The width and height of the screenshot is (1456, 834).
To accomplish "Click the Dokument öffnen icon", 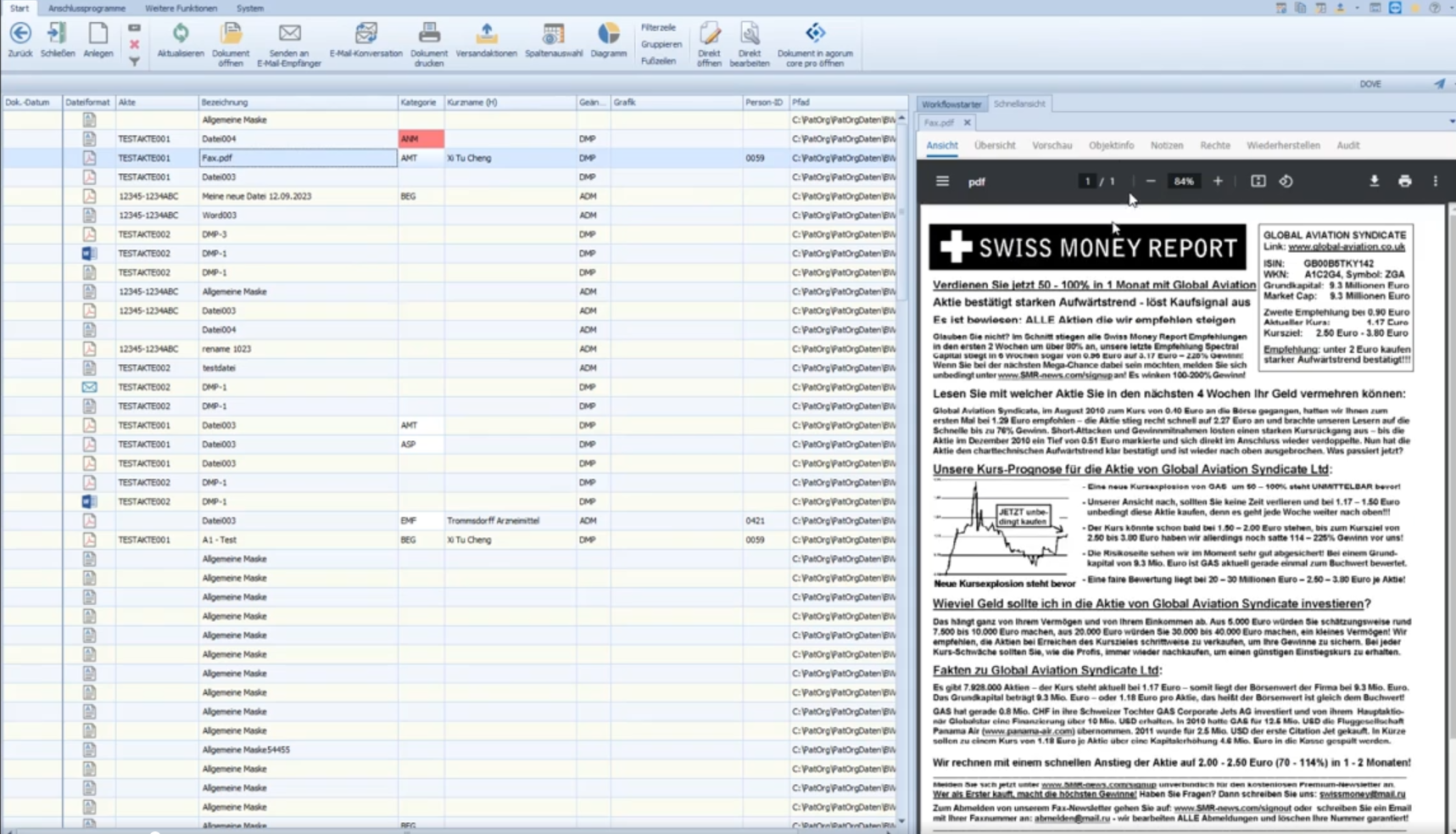I will click(x=231, y=33).
